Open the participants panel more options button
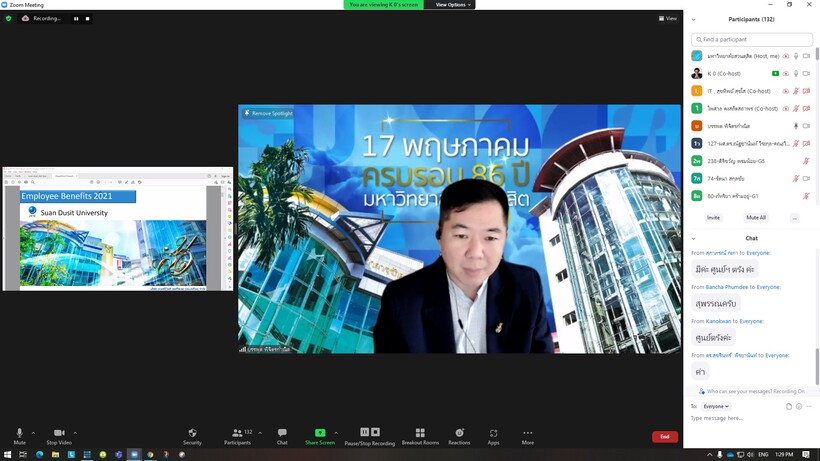Image resolution: width=820 pixels, height=461 pixels. pyautogui.click(x=794, y=217)
